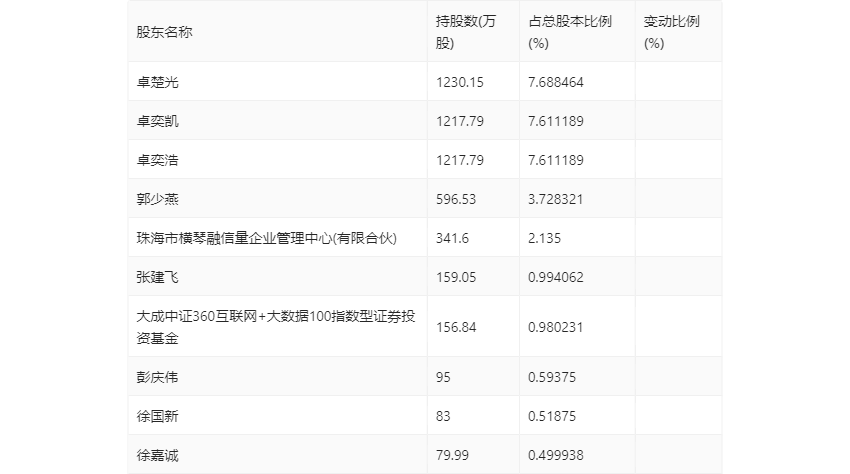Click 1217.79 in 卓奕浩 row
The width and height of the screenshot is (850, 474).
click(x=460, y=160)
